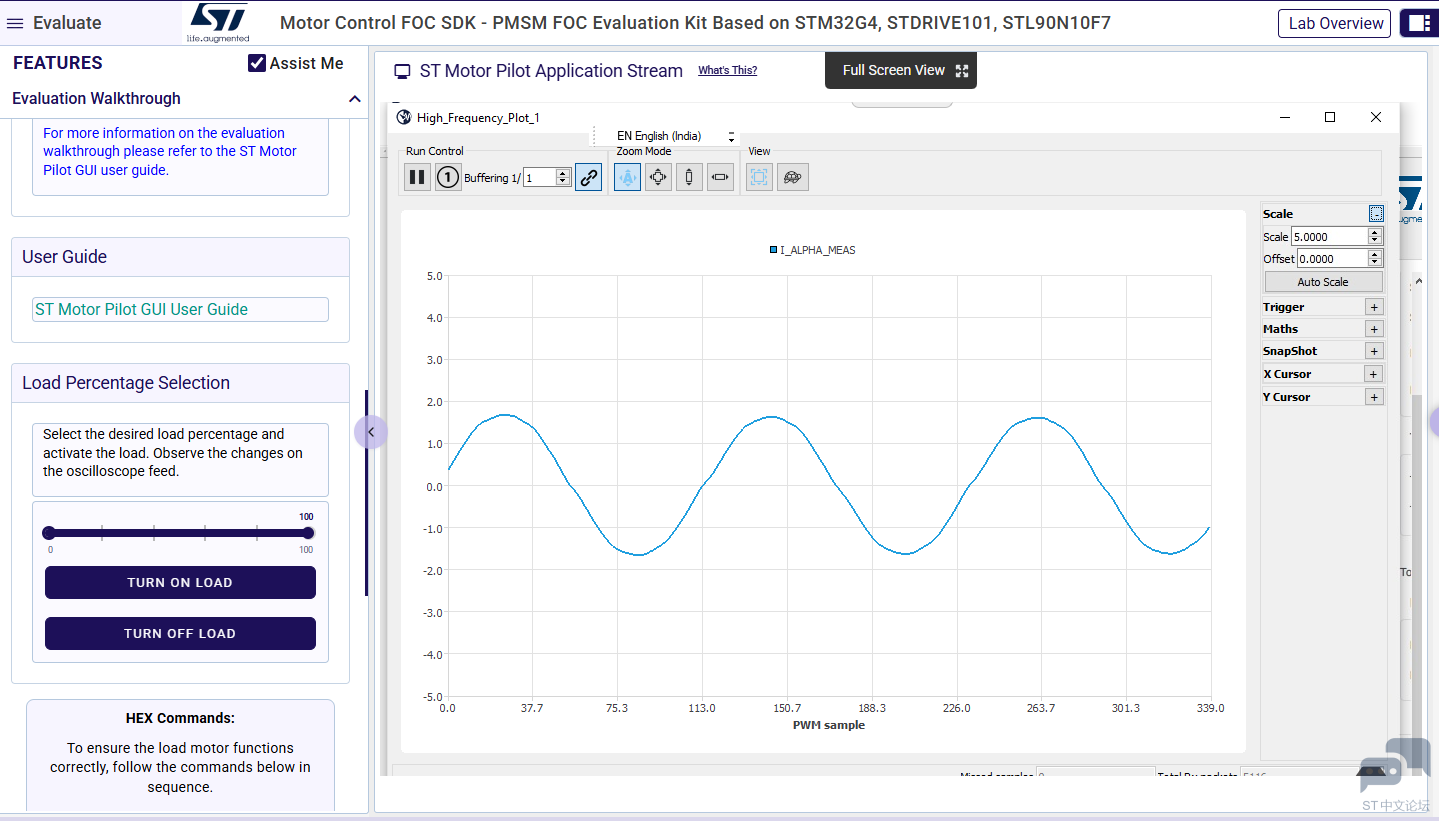Open the EN English (India) language dropdown
This screenshot has width=1439, height=821.
tap(674, 136)
